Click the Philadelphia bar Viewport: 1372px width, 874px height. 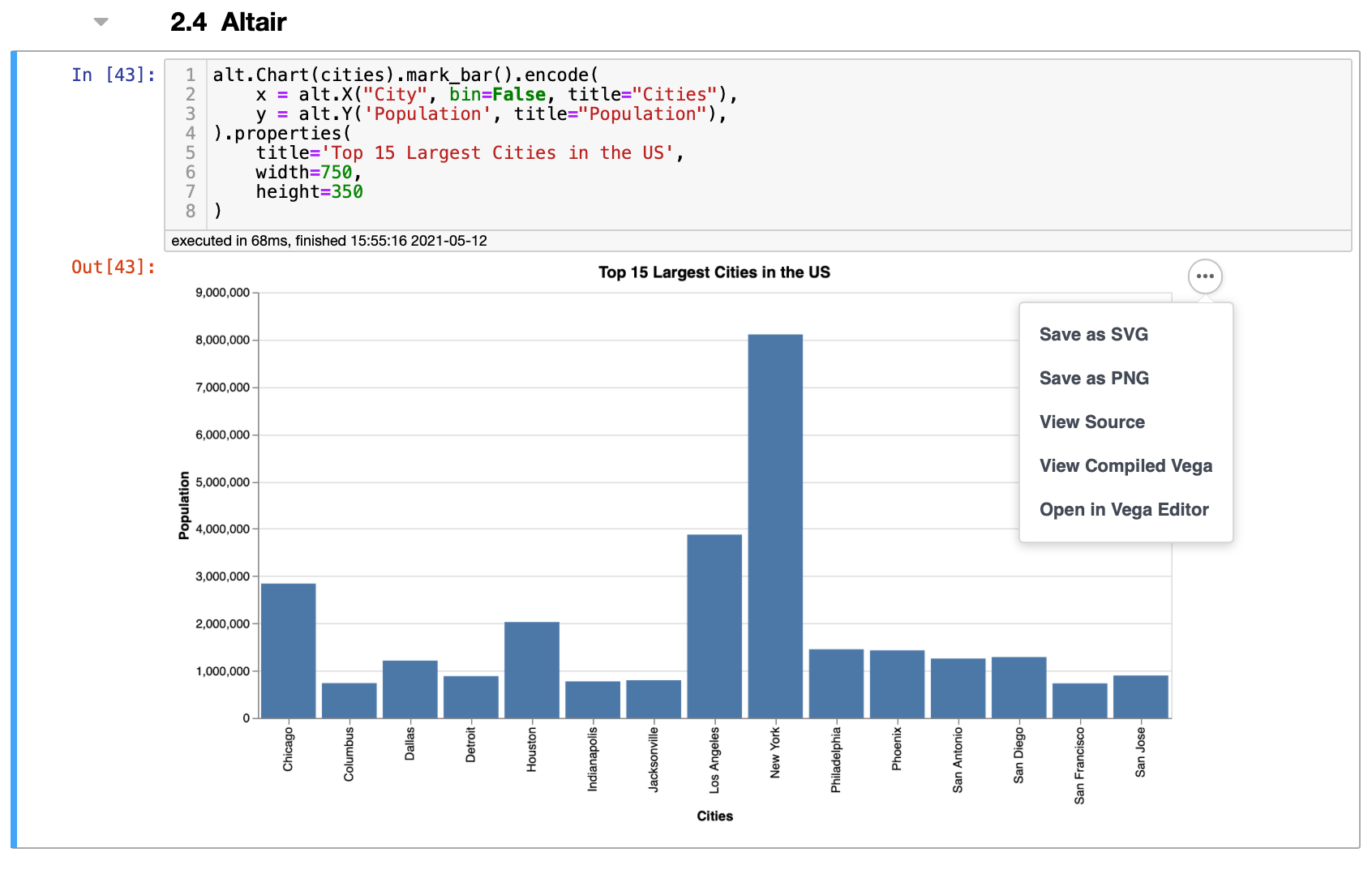pos(836,683)
